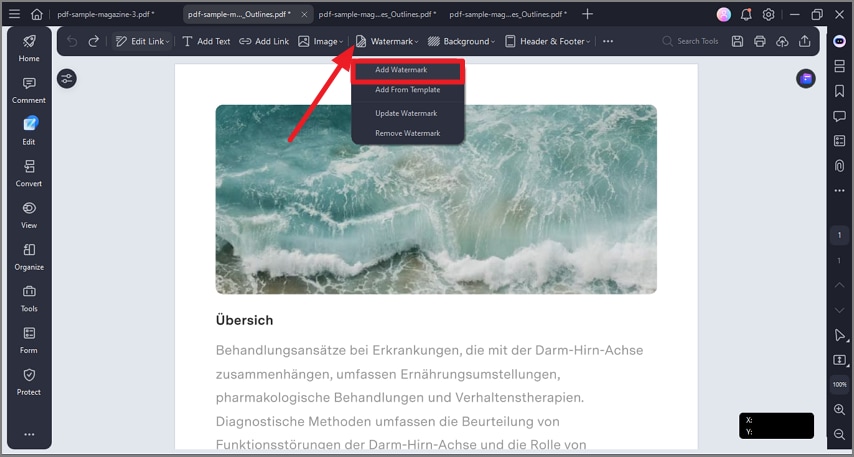Upload the file to cloud
854x457 pixels.
coord(782,41)
